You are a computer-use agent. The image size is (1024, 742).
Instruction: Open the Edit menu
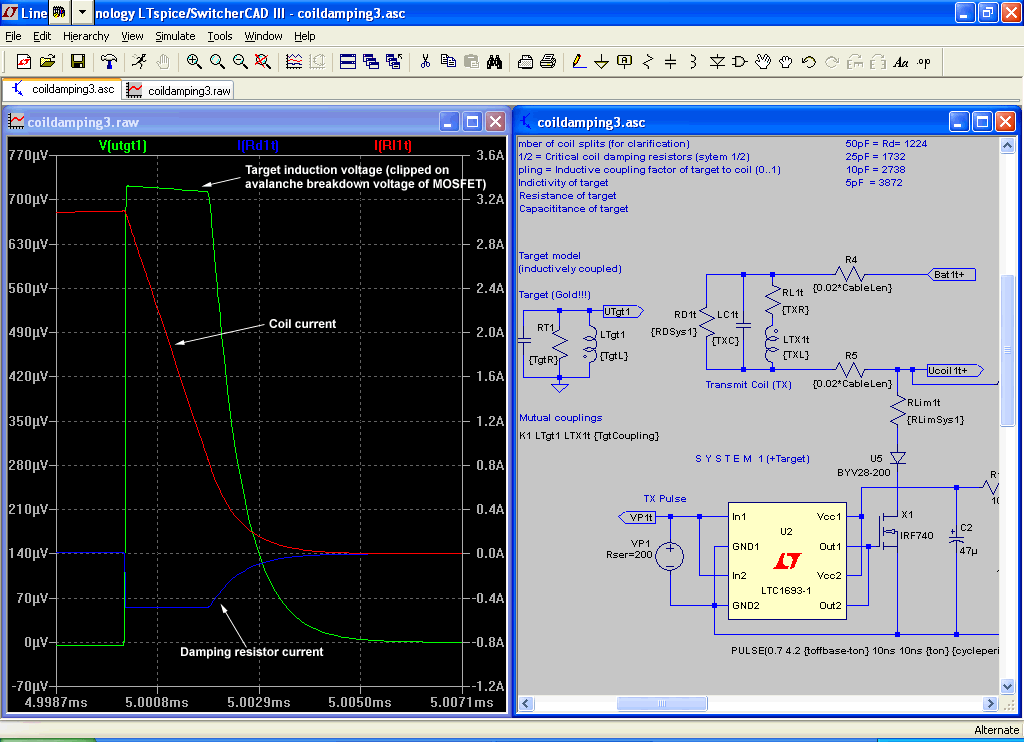42,36
